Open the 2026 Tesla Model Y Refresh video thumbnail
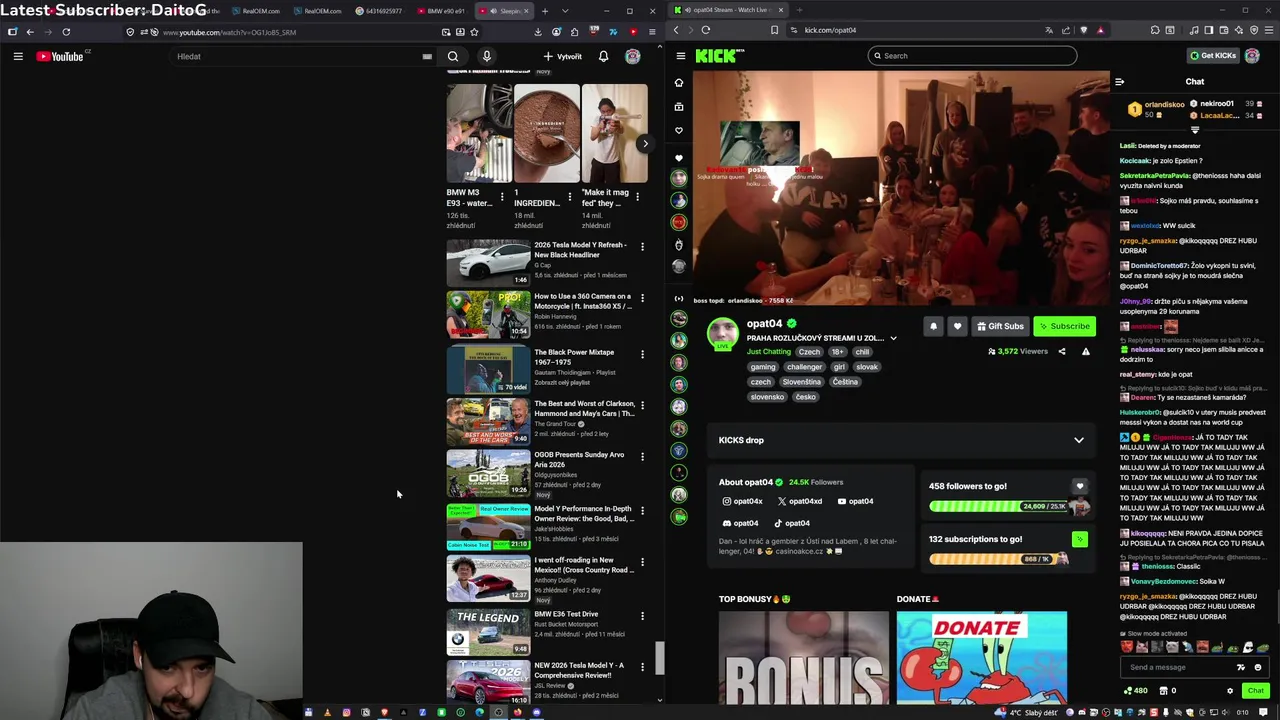The image size is (1280, 720). point(488,263)
